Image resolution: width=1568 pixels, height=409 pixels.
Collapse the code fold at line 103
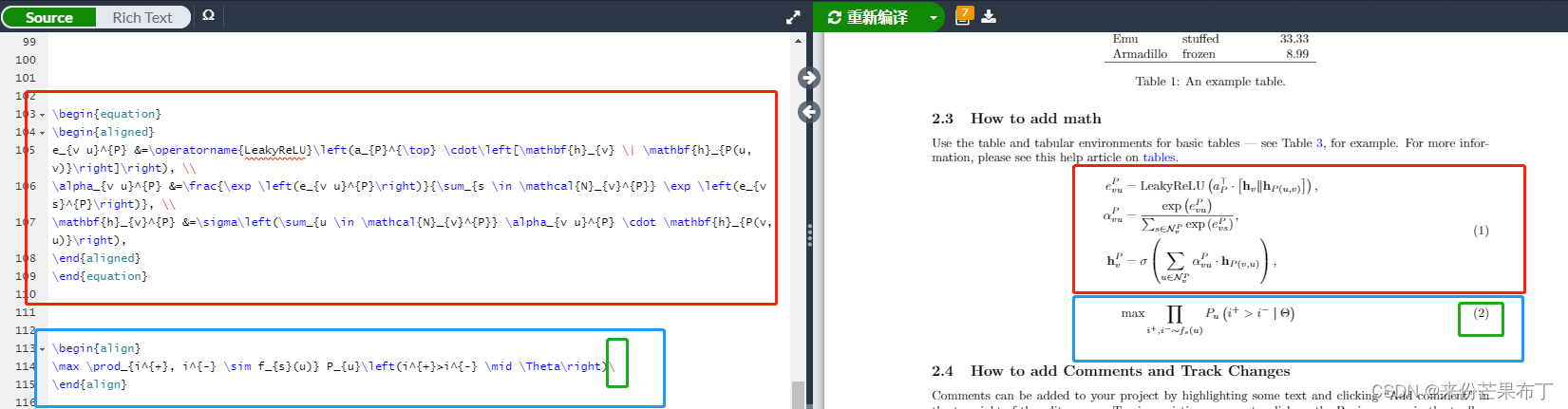coord(43,115)
